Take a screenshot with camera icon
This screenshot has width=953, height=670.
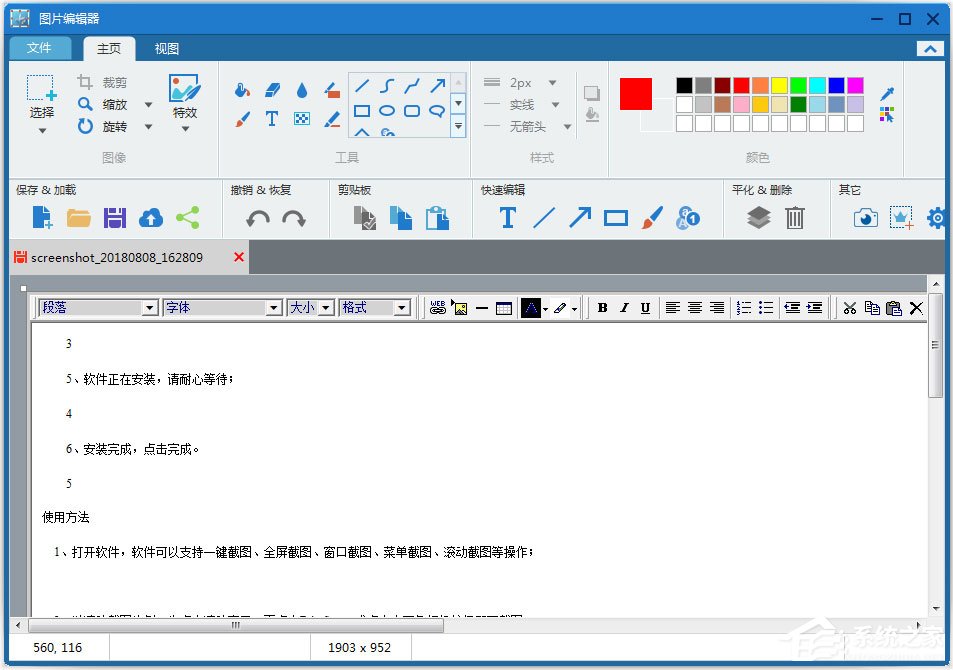point(865,218)
